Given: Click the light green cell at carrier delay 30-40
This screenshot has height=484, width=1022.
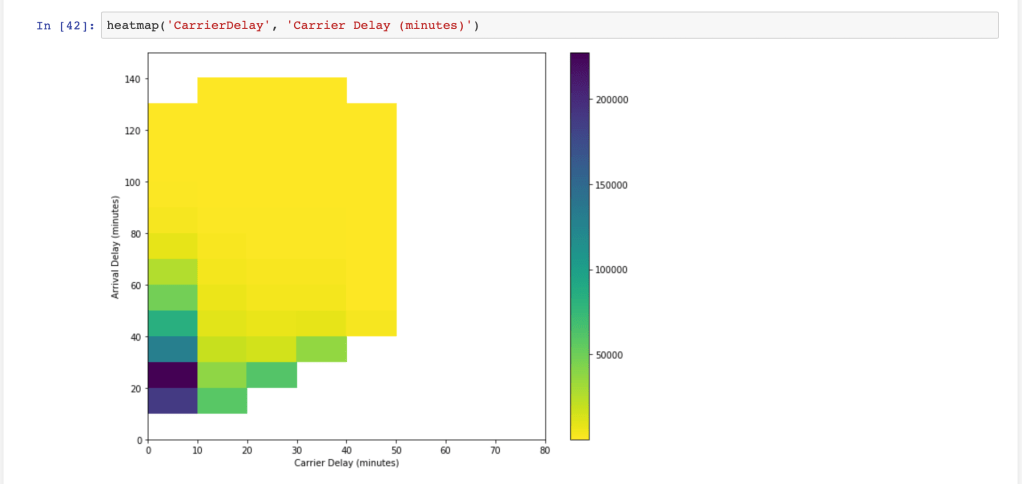Looking at the screenshot, I should point(322,349).
